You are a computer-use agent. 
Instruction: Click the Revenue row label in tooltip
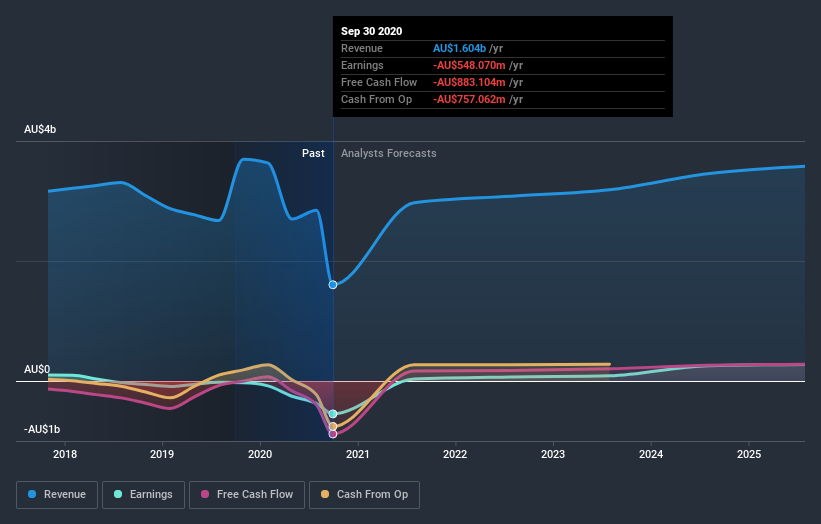pyautogui.click(x=362, y=48)
